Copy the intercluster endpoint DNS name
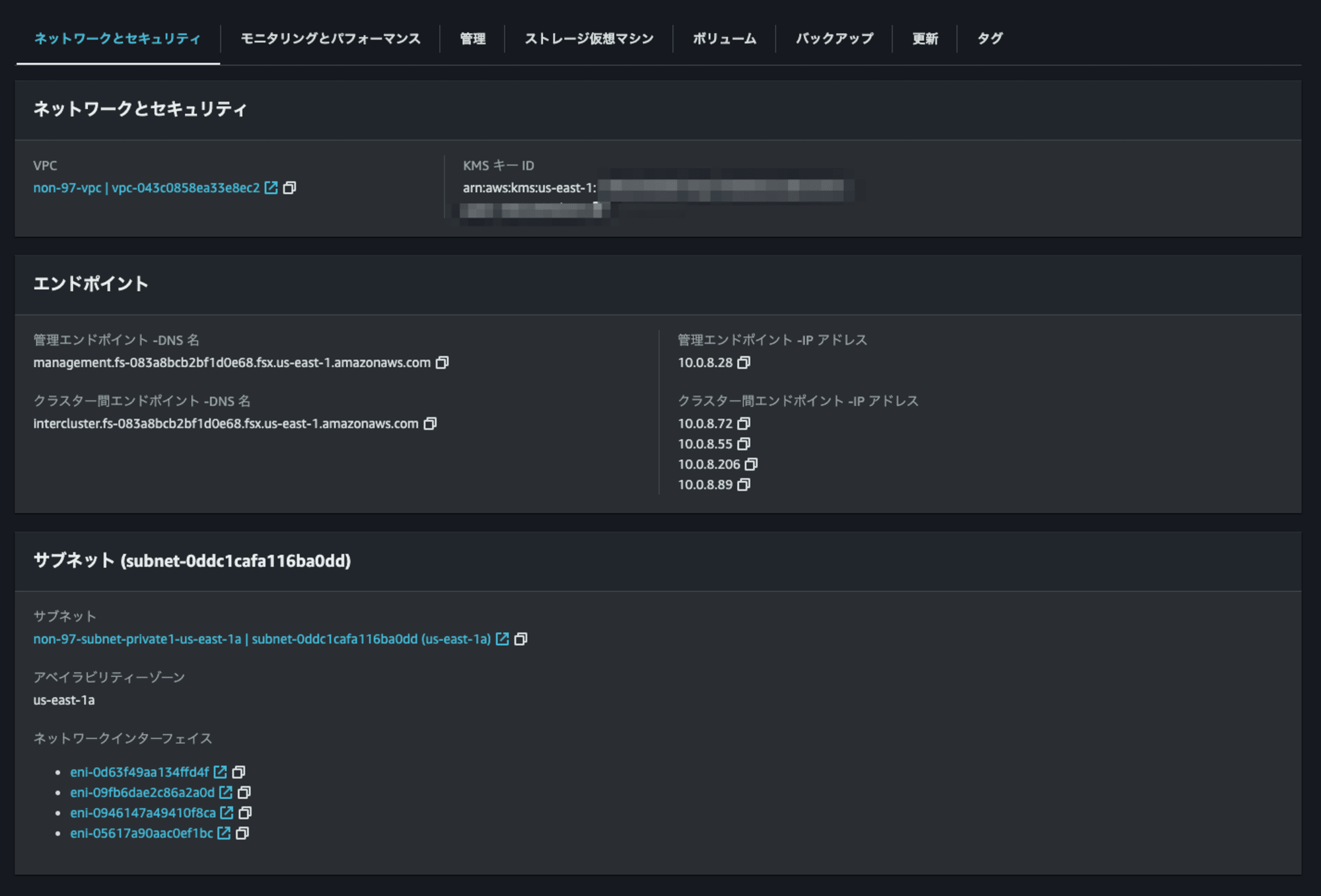The height and width of the screenshot is (896, 1321). tap(430, 423)
